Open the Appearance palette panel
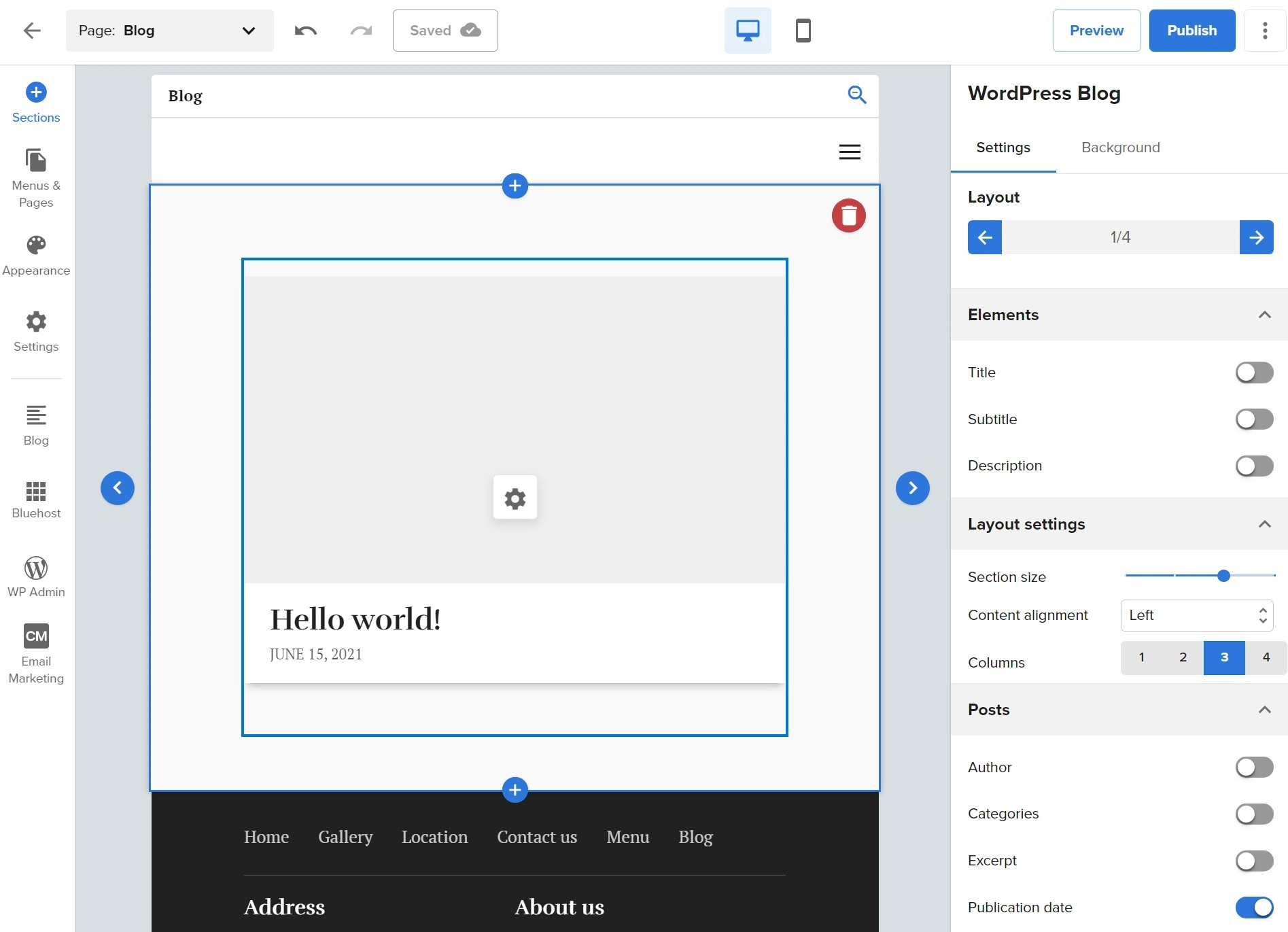Viewport: 1288px width, 932px height. (36, 256)
